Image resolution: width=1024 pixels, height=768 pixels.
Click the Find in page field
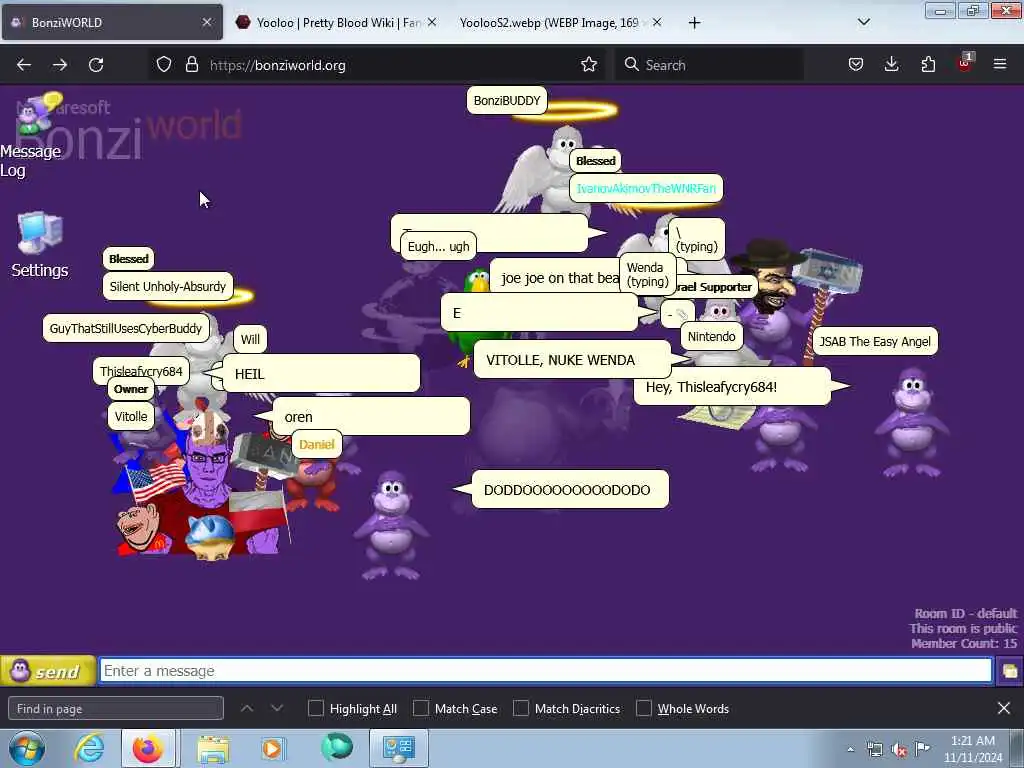point(116,709)
